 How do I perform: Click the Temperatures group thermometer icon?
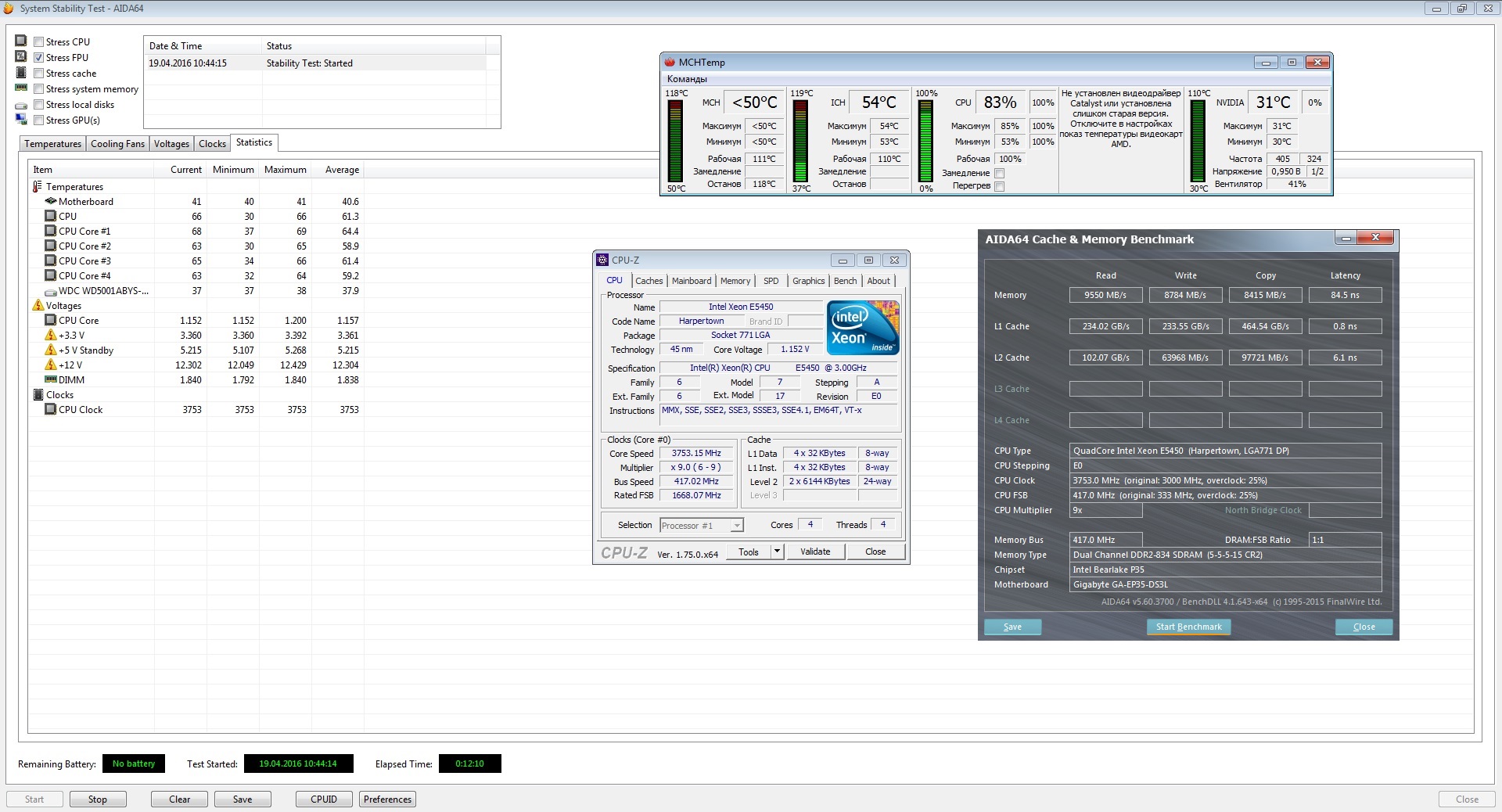[38, 187]
